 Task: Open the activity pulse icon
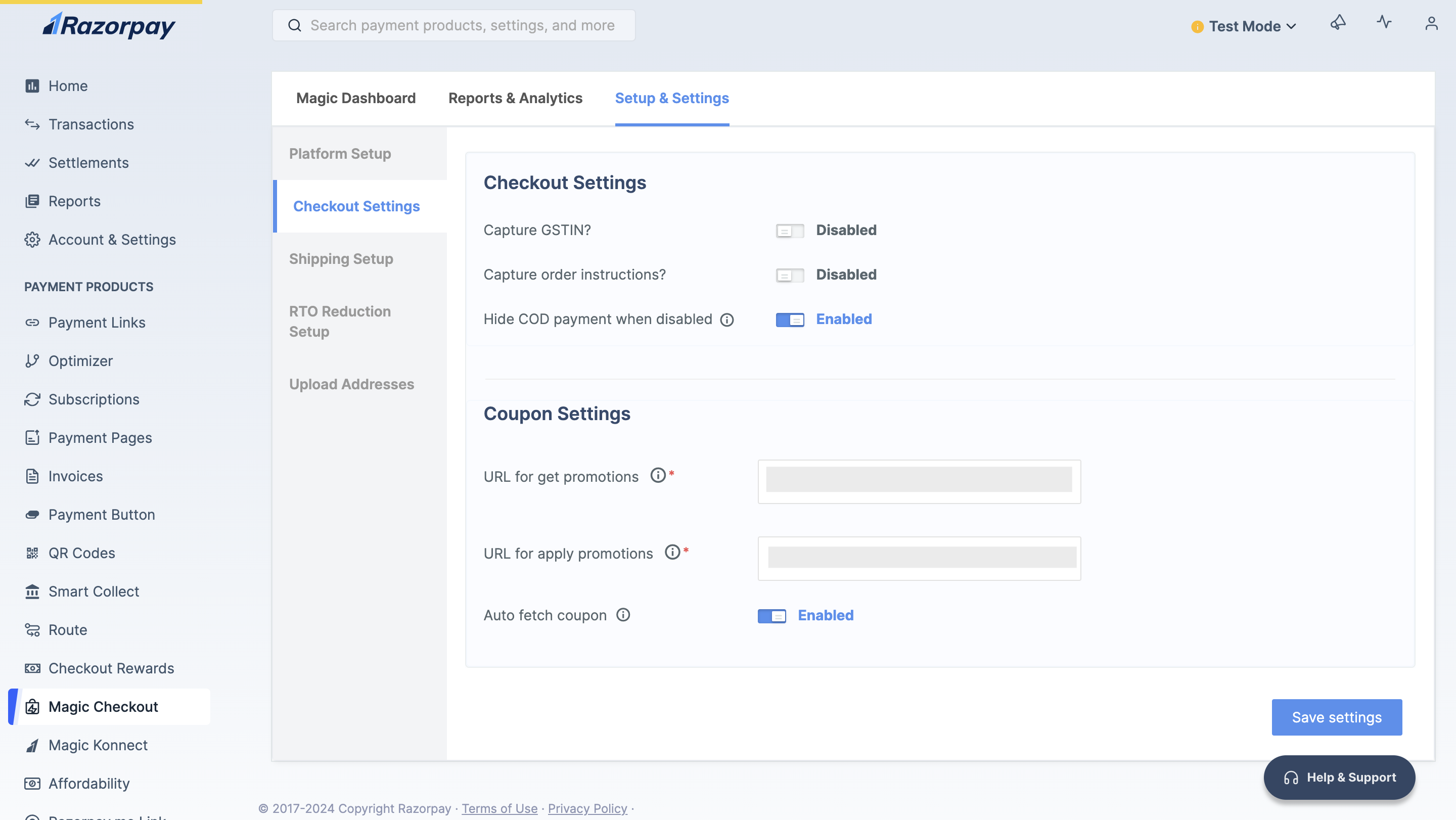pos(1384,23)
